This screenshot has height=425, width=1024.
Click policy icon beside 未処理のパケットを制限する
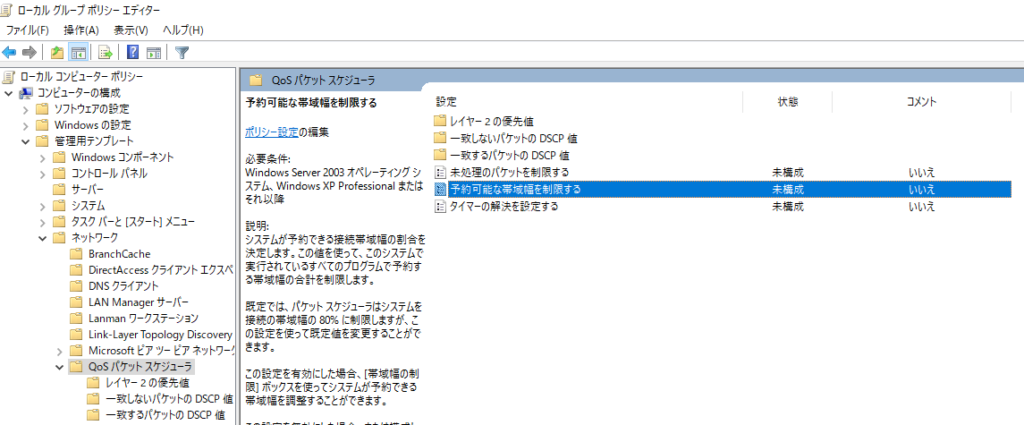coord(441,172)
